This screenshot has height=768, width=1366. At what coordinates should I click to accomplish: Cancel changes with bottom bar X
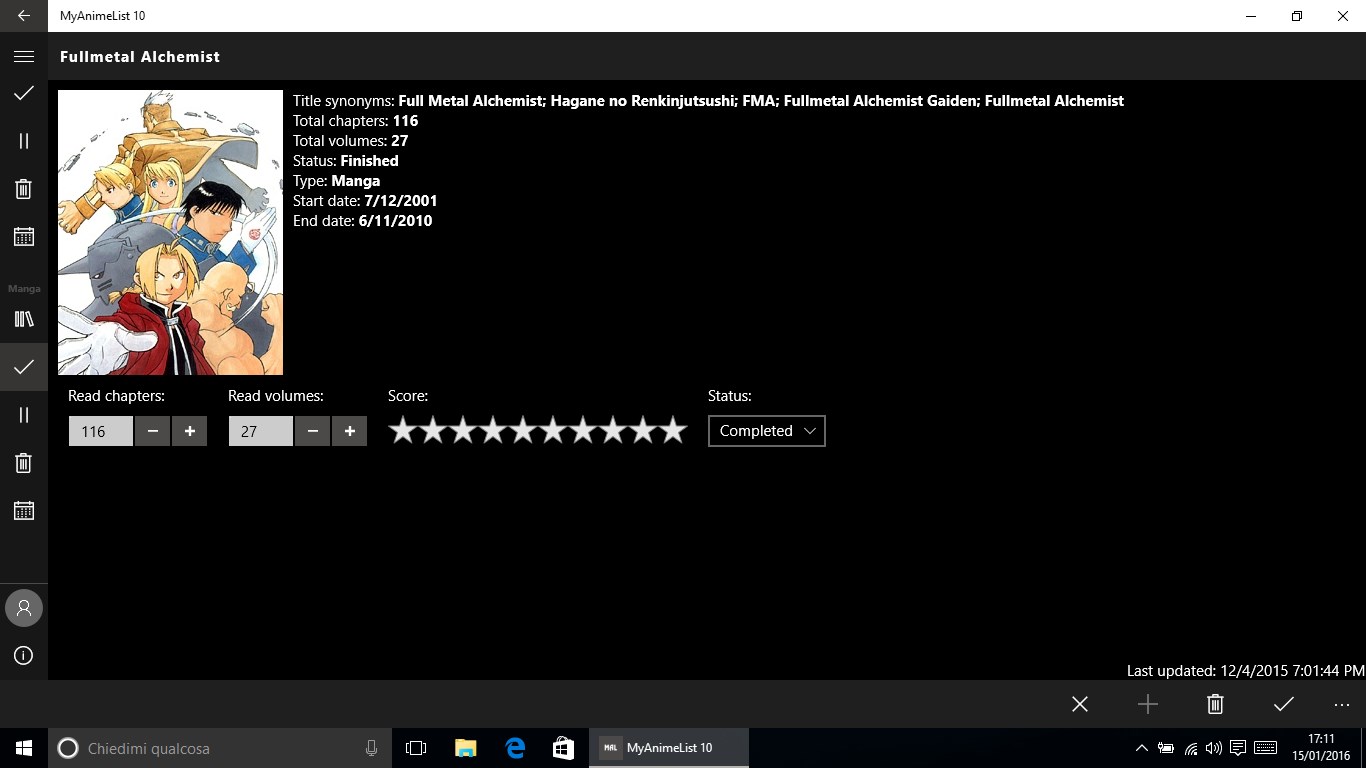point(1080,704)
